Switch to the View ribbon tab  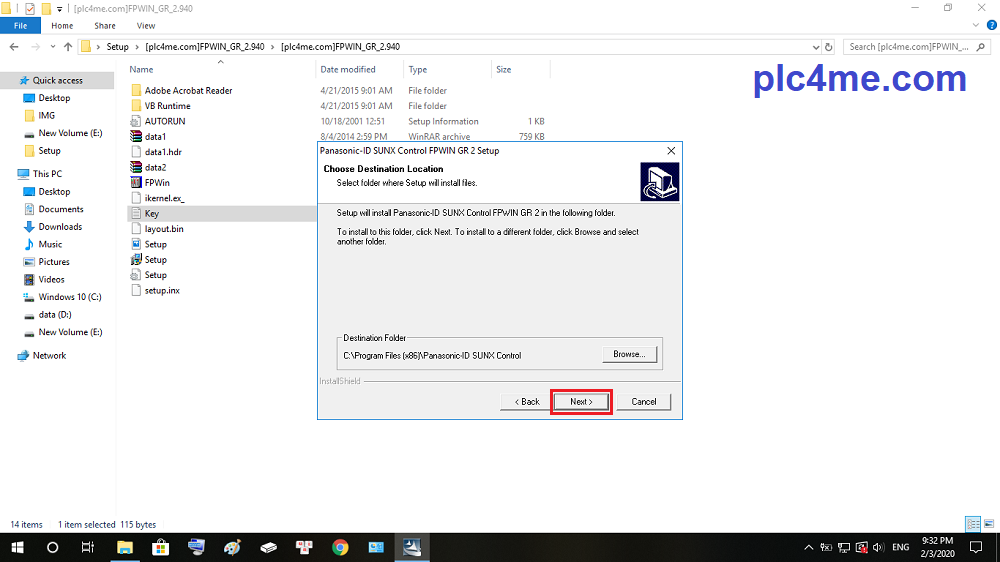click(x=145, y=25)
